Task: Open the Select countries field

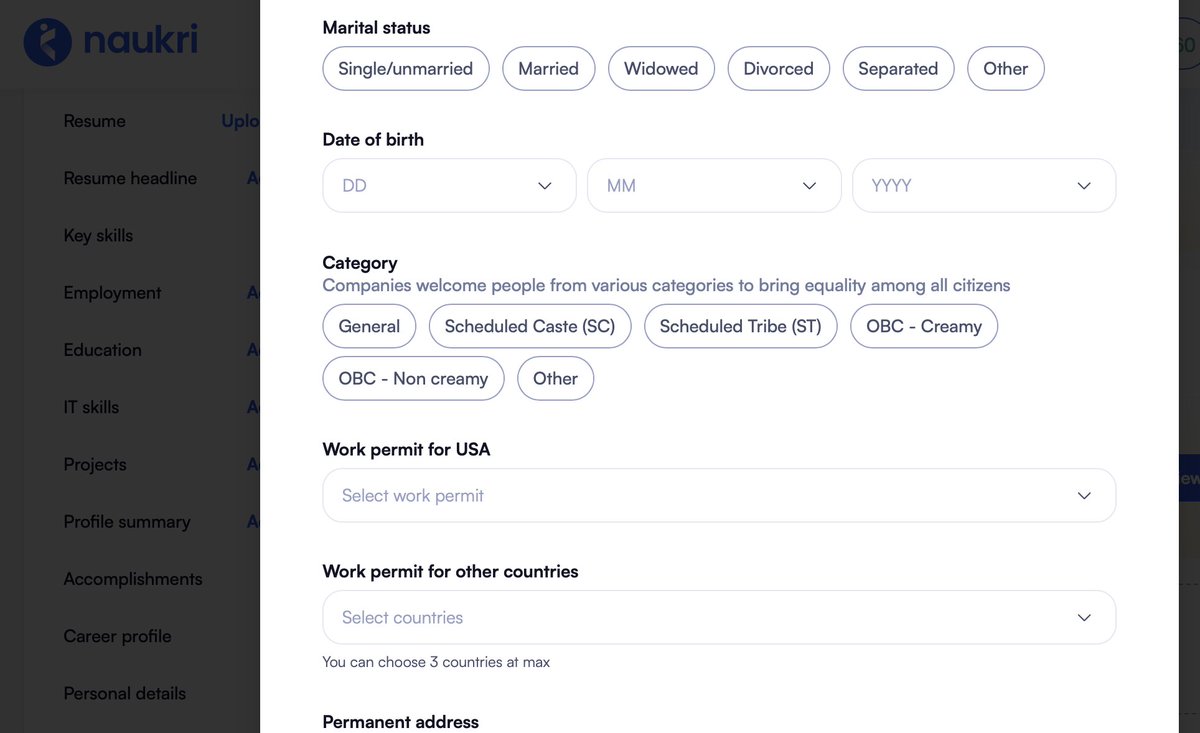Action: coord(718,617)
